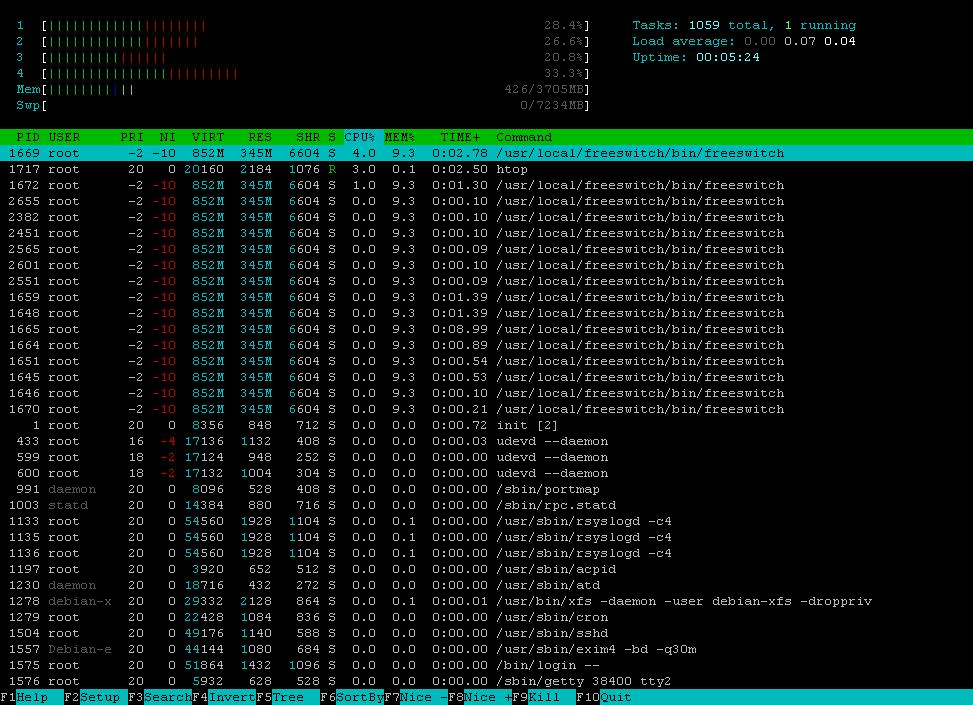Select the /usr/sbin/acpid process row
This screenshot has height=705, width=973.
(486, 570)
